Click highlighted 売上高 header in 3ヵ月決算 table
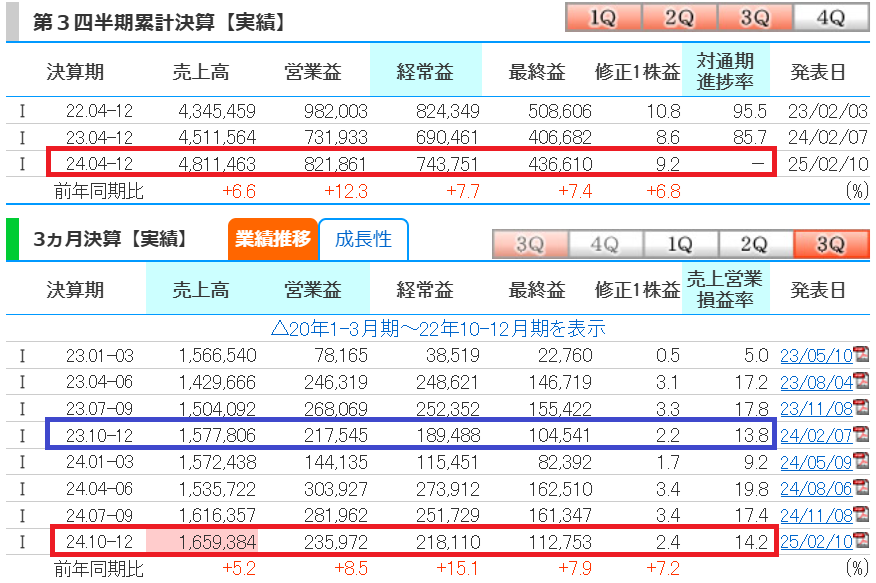 (201, 290)
